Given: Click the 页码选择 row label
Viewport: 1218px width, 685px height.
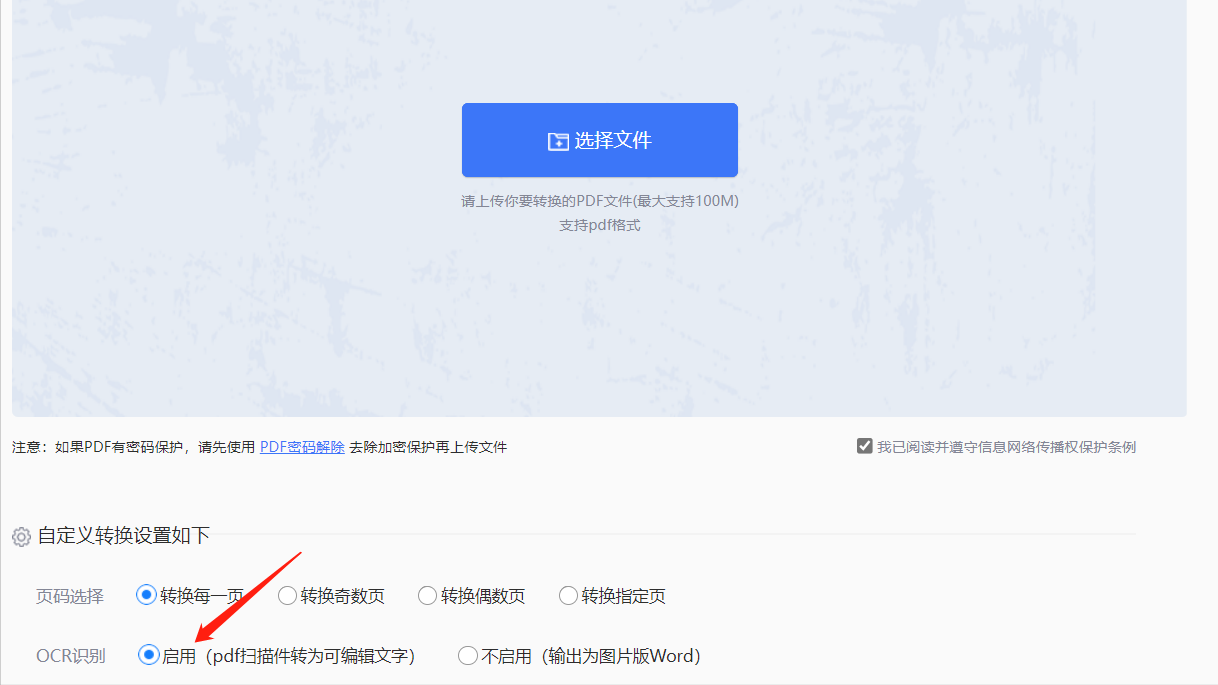Looking at the screenshot, I should (x=70, y=596).
